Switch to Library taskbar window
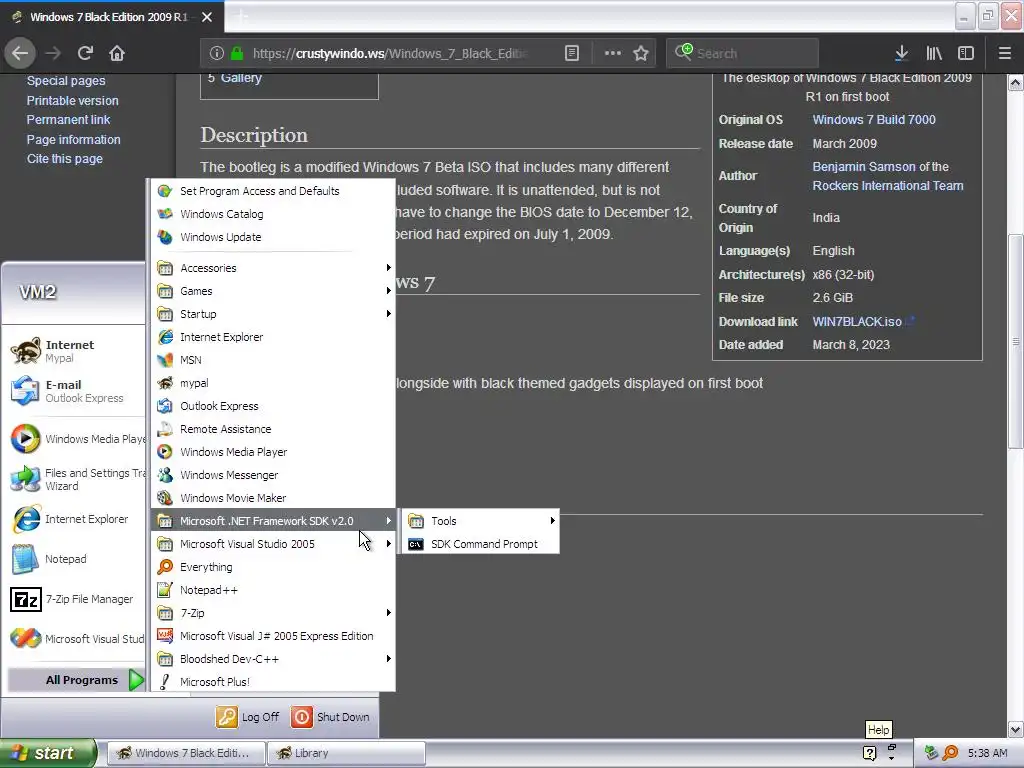Viewport: 1024px width, 768px height. pyautogui.click(x=346, y=753)
